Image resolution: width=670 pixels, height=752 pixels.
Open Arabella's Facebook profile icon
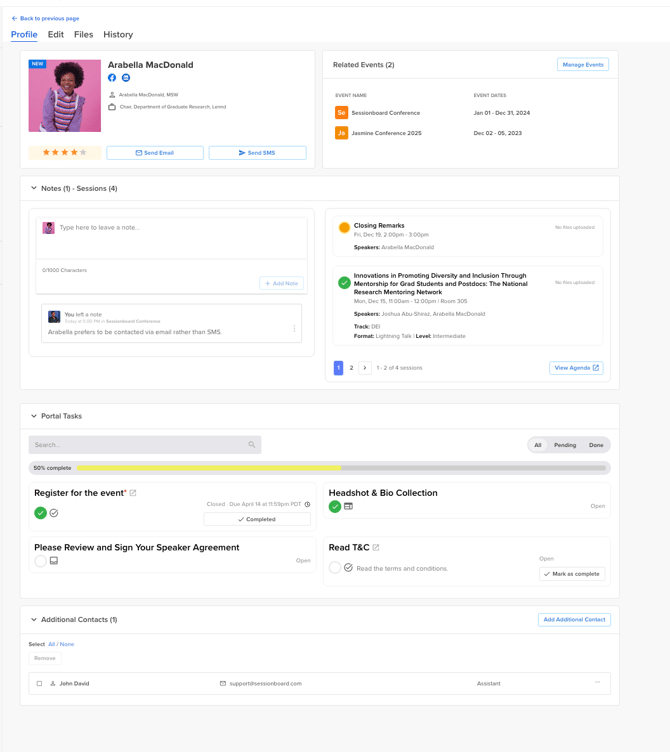[112, 78]
